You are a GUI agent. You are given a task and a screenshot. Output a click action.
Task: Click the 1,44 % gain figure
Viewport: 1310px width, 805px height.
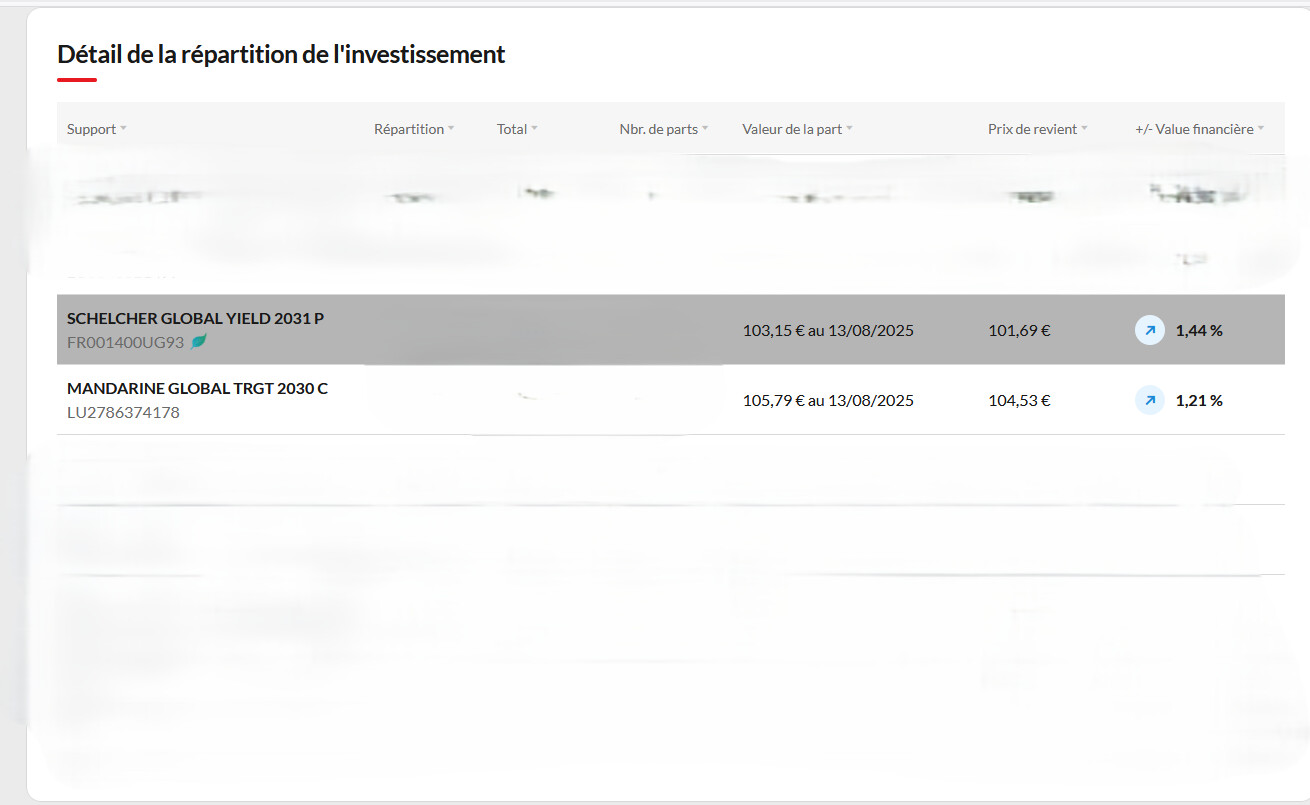click(x=1199, y=330)
